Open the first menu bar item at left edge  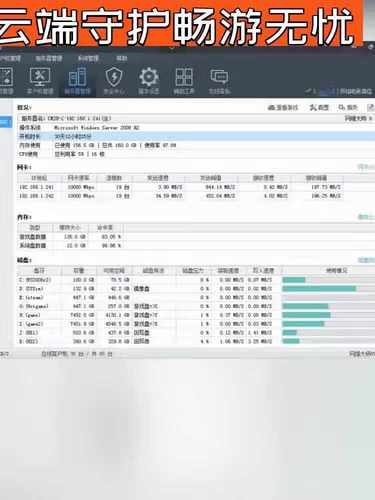10,58
